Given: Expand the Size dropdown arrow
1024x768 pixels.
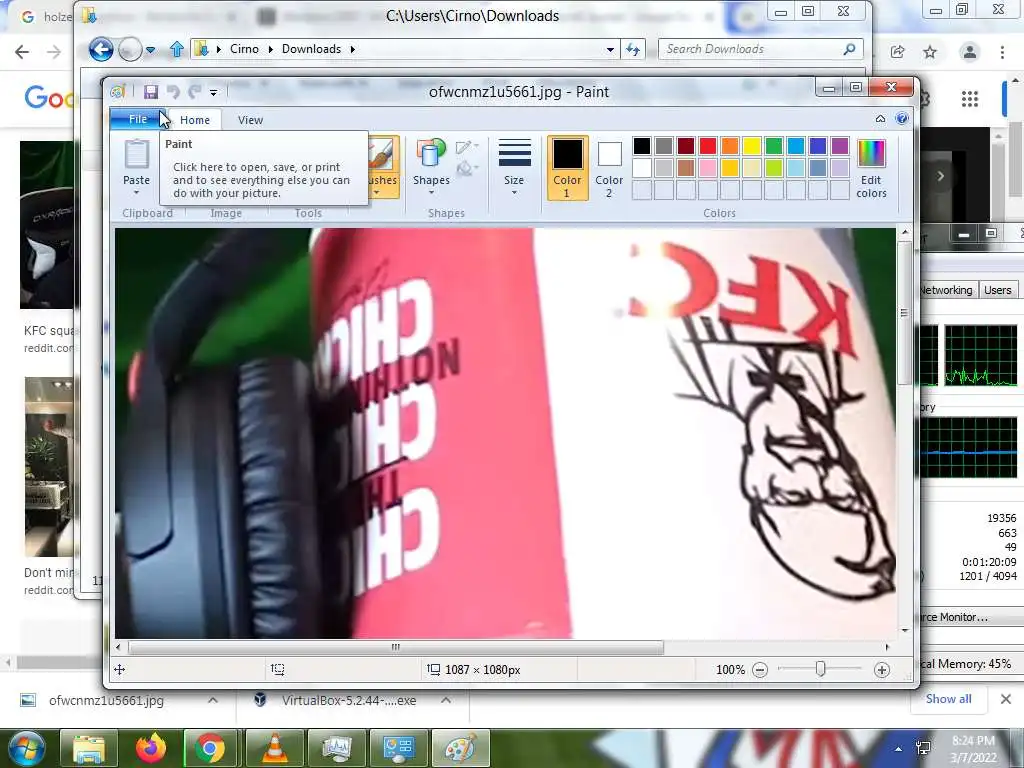Looking at the screenshot, I should 514,193.
